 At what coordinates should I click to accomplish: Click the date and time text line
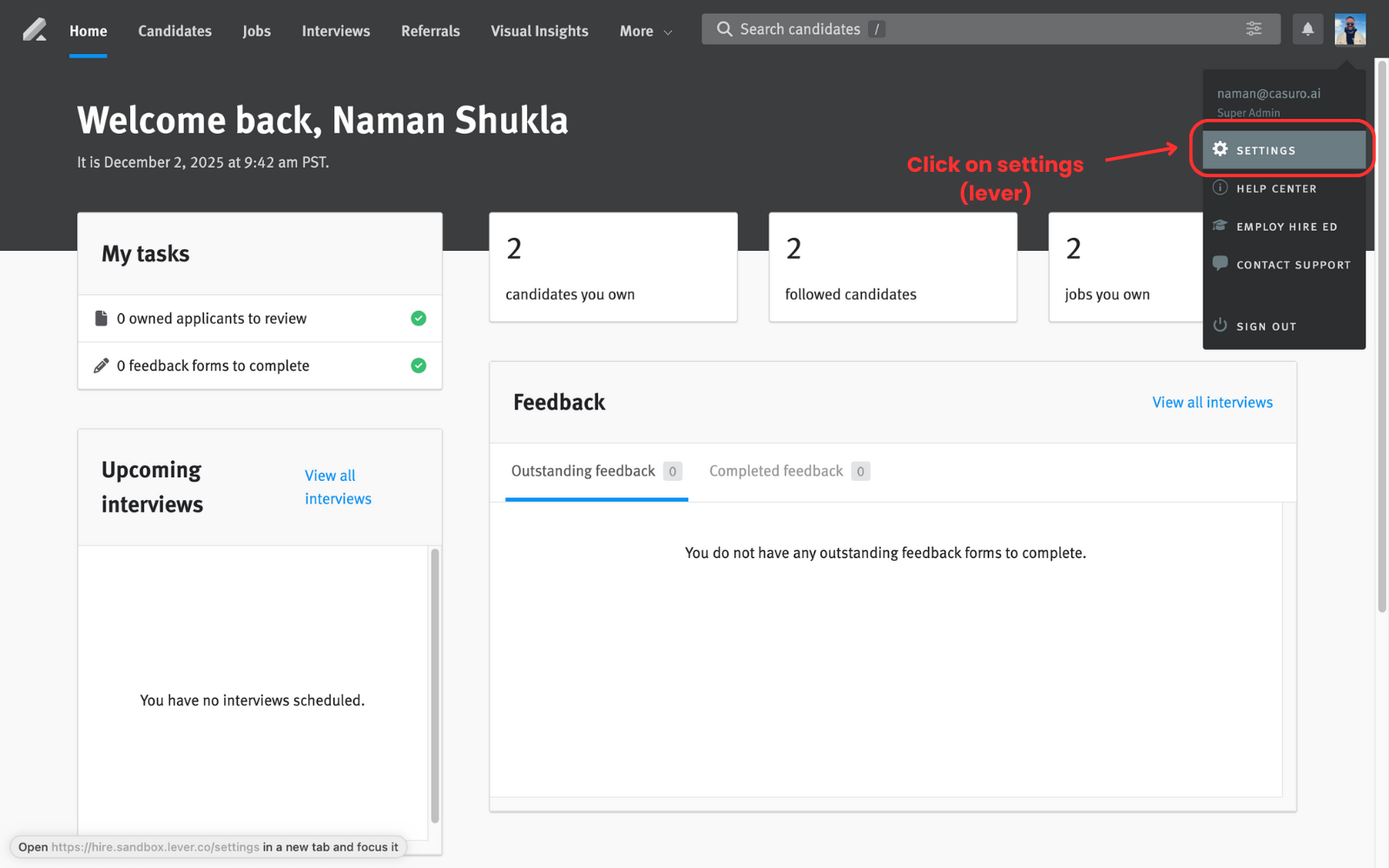click(x=203, y=162)
